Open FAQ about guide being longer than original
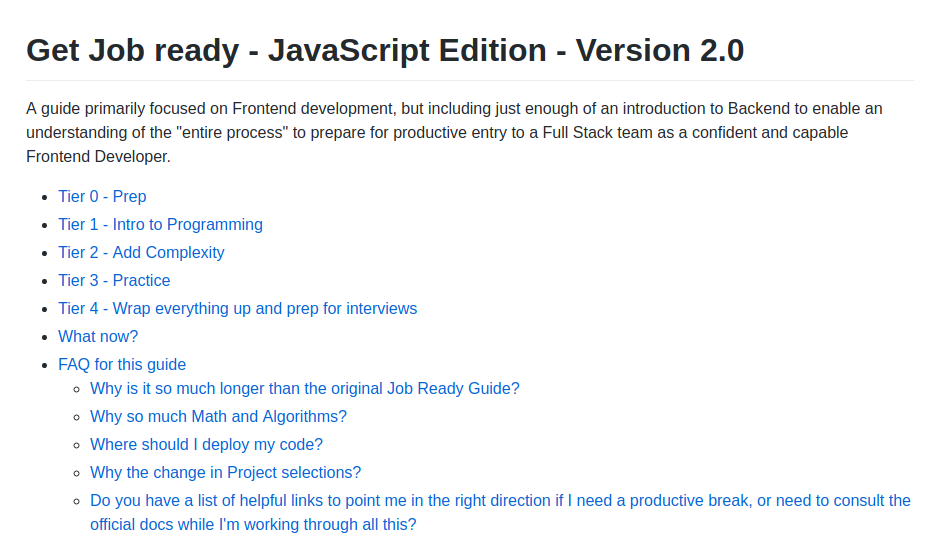 click(x=304, y=389)
